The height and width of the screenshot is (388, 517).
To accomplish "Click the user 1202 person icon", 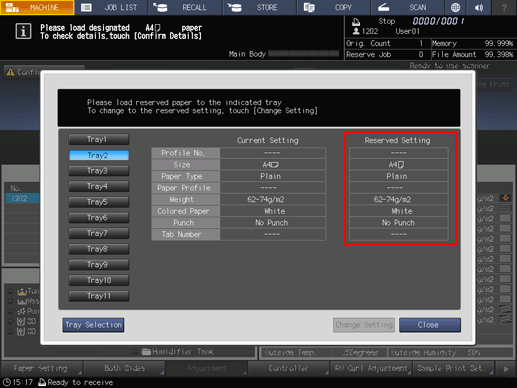I will [x=356, y=31].
